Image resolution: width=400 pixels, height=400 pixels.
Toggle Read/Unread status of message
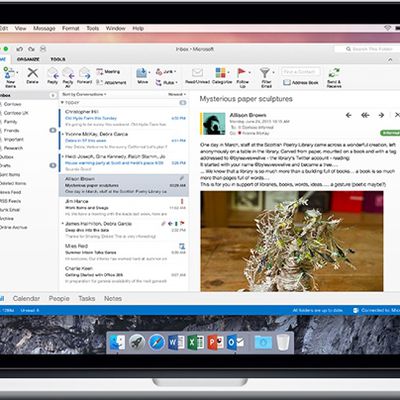click(197, 76)
